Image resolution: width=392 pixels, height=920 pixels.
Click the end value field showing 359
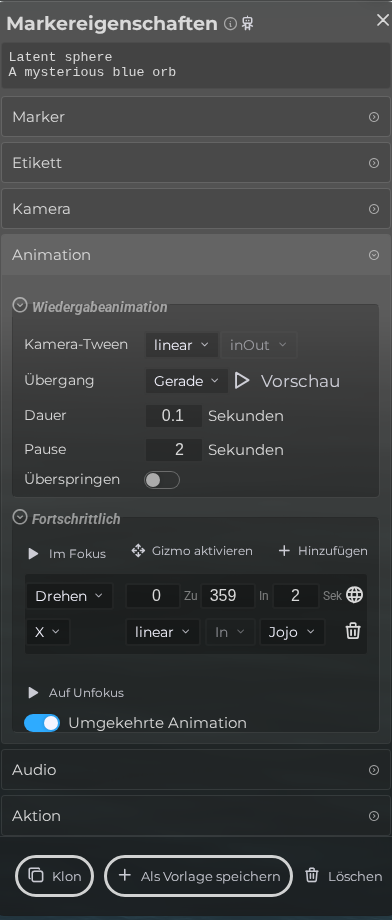(228, 596)
